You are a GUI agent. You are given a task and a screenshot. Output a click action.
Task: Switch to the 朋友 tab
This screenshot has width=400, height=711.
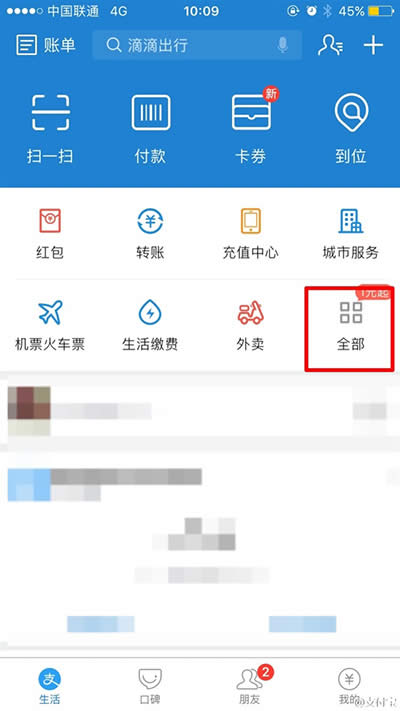coord(250,685)
